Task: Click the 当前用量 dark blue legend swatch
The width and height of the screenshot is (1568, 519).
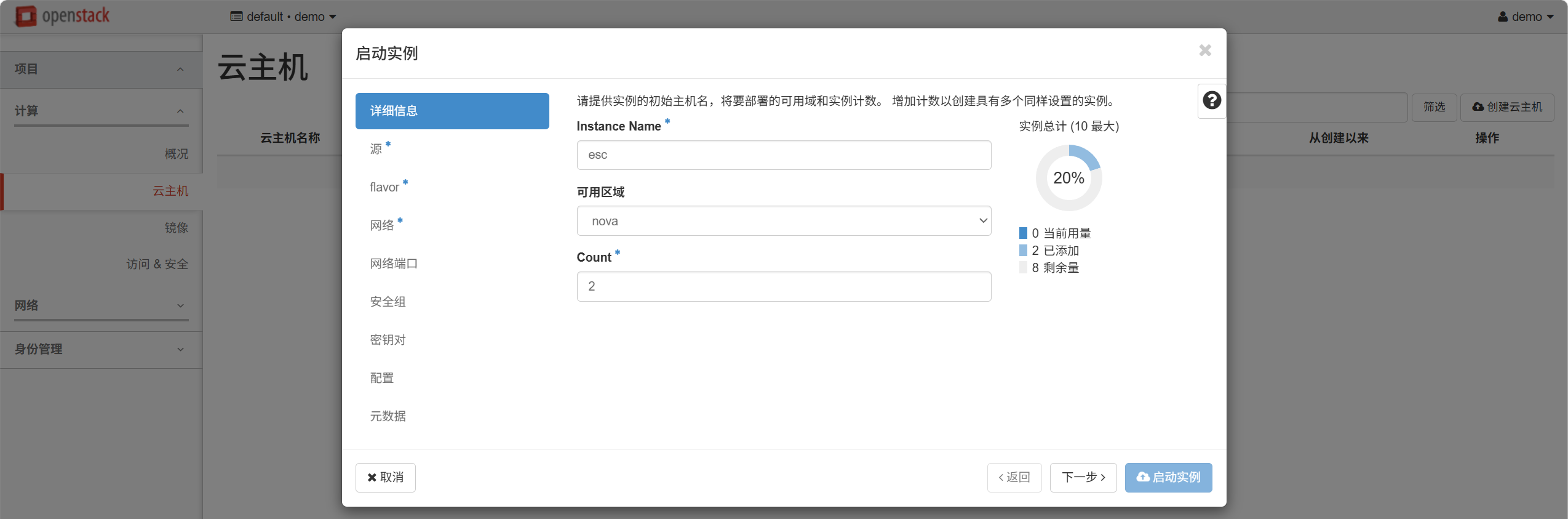Action: [1023, 233]
